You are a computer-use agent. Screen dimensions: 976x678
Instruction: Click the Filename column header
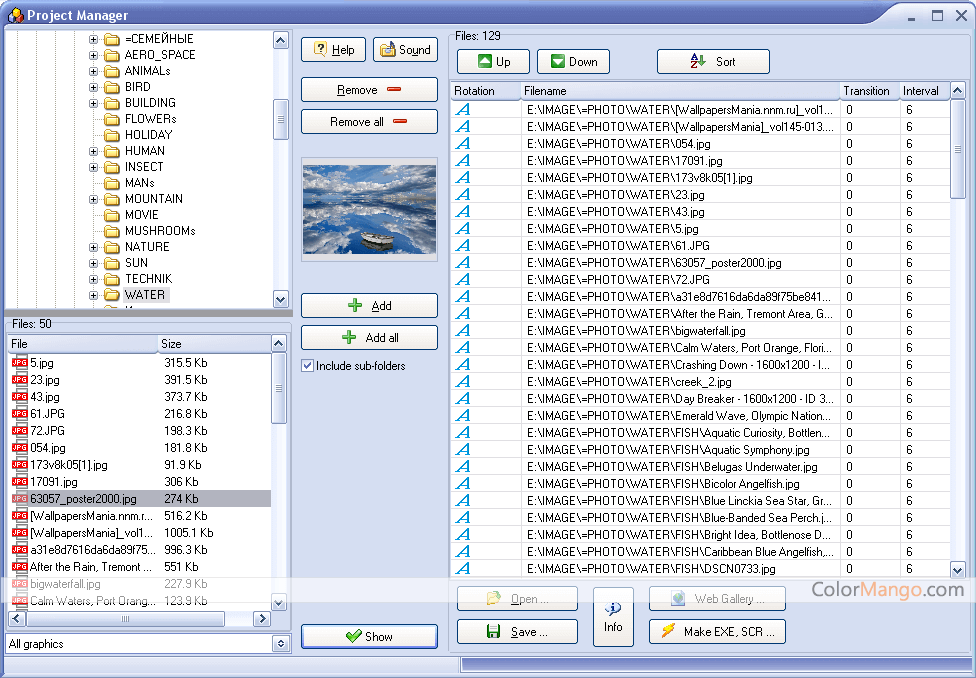click(x=680, y=91)
